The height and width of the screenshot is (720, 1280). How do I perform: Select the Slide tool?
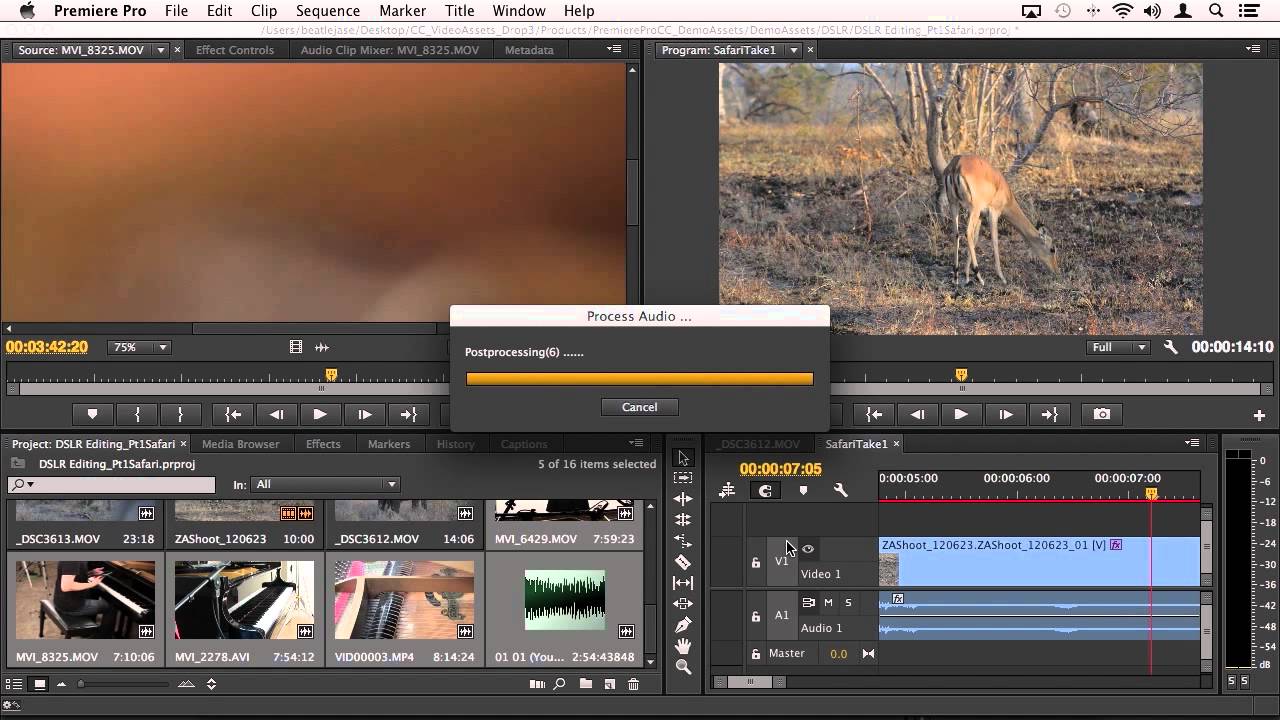[683, 604]
